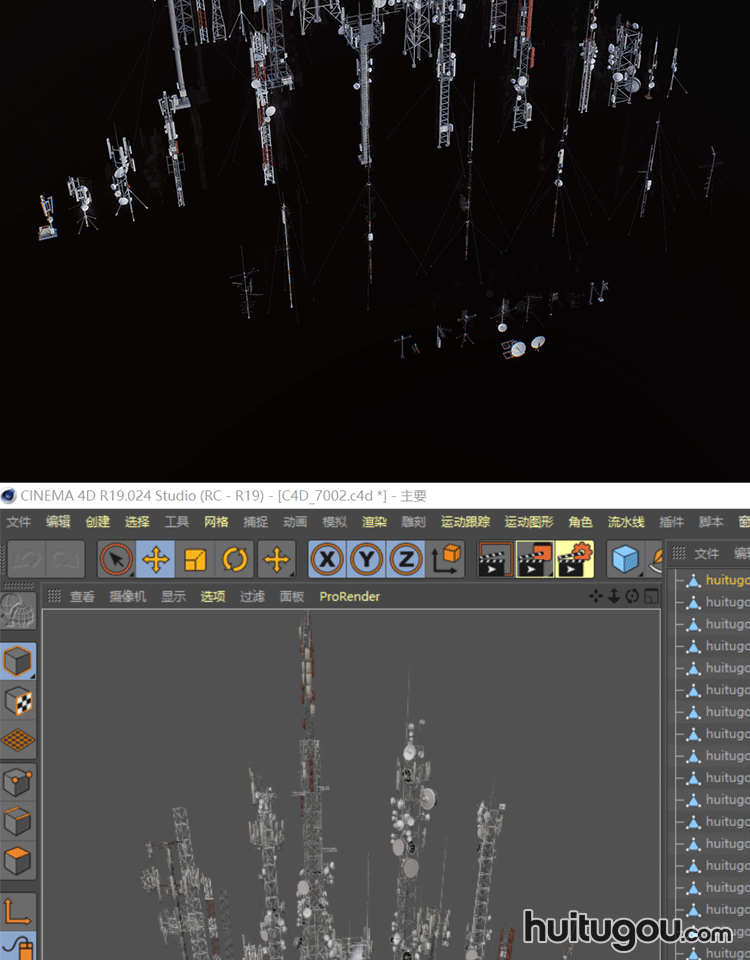Pick the live selection arrow tool

point(117,560)
